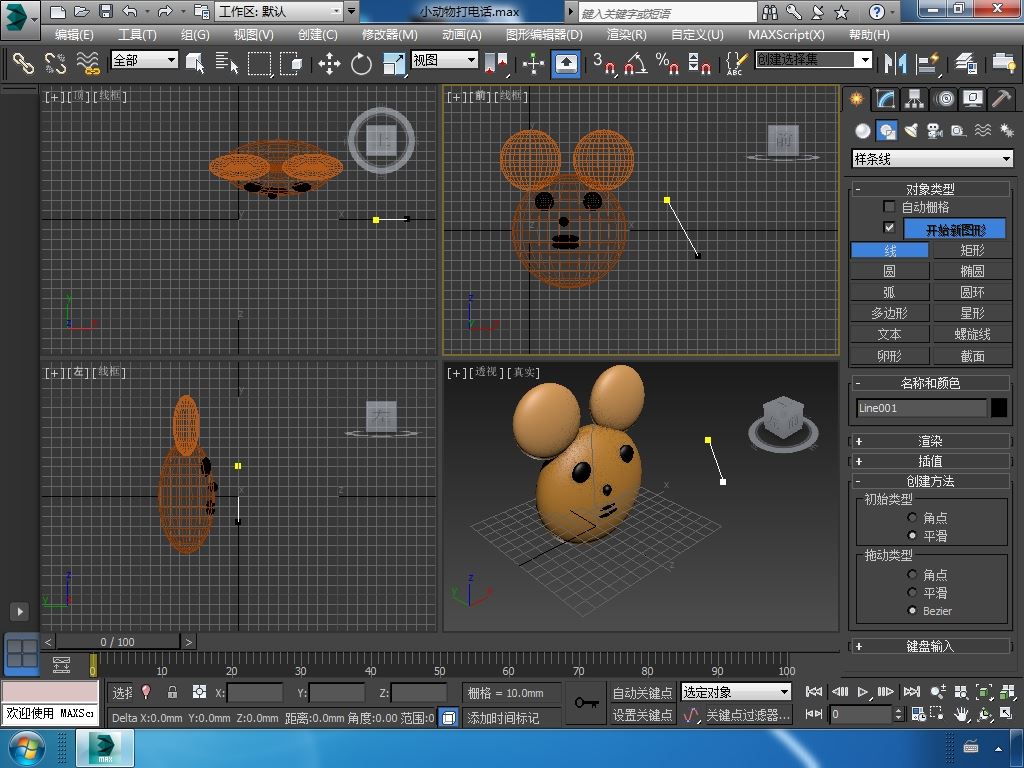Click the Undo arrow icon
Screen dimensions: 1024x768
(x=129, y=11)
